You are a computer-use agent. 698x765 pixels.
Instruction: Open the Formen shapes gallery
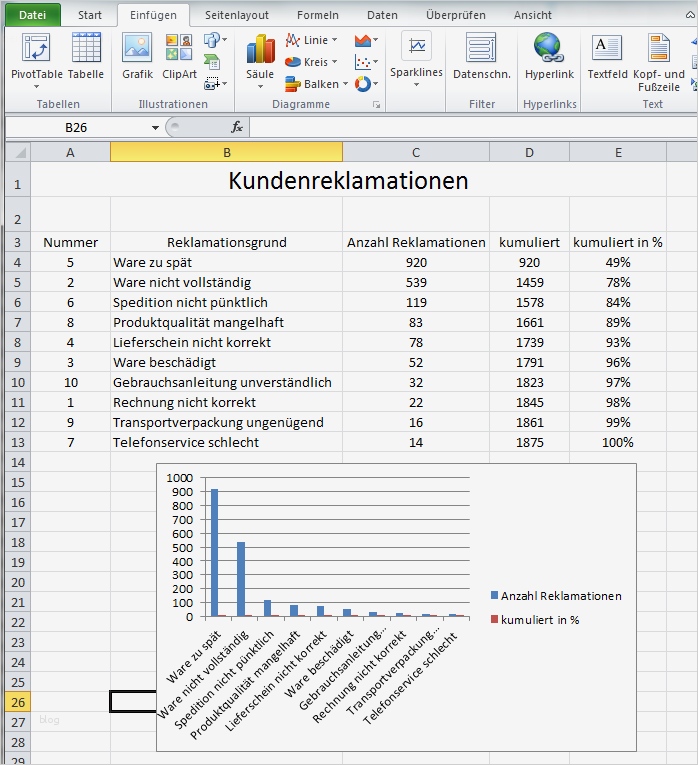[212, 40]
